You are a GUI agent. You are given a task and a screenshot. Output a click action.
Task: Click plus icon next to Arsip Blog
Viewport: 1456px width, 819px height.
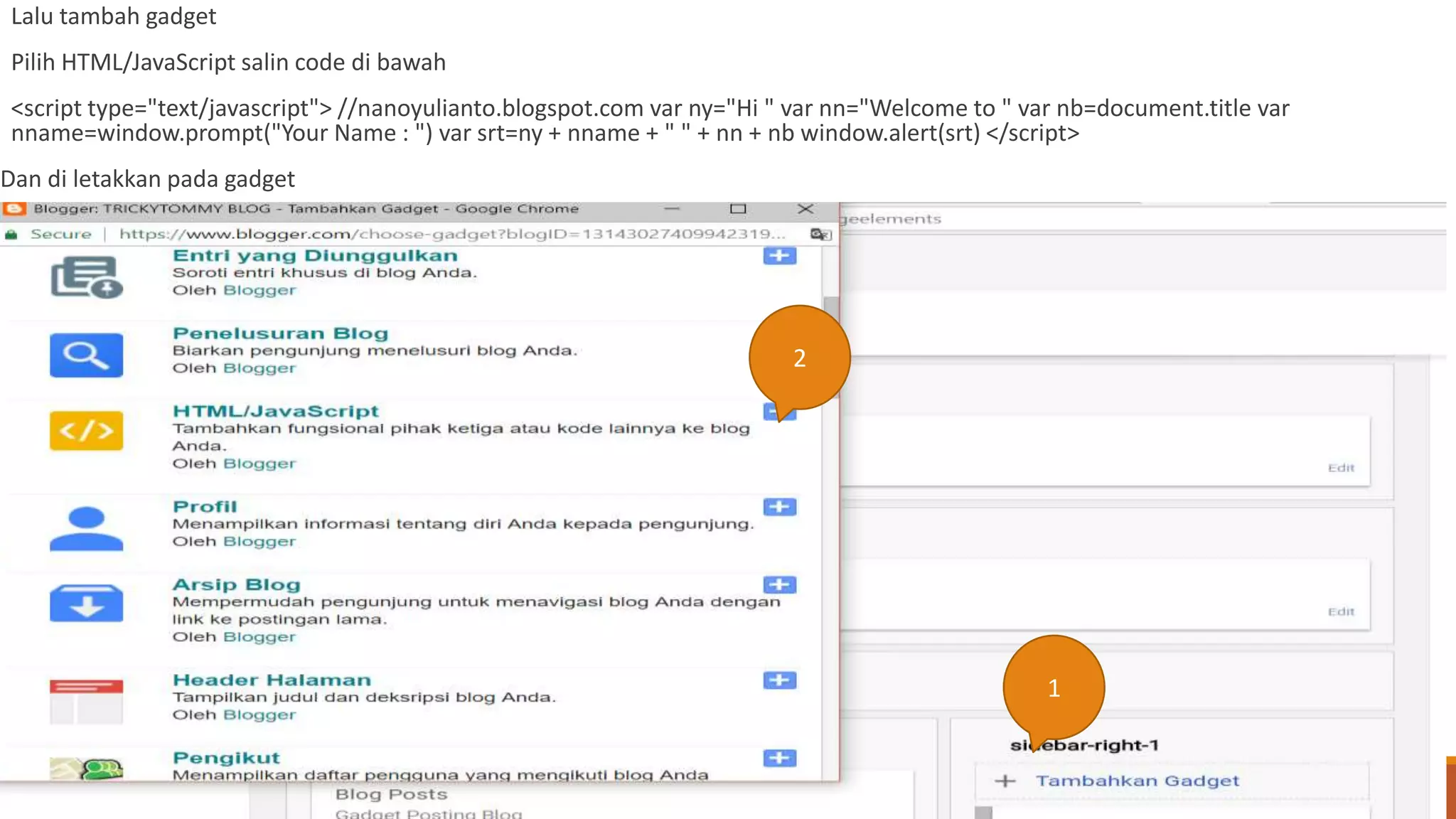[779, 584]
